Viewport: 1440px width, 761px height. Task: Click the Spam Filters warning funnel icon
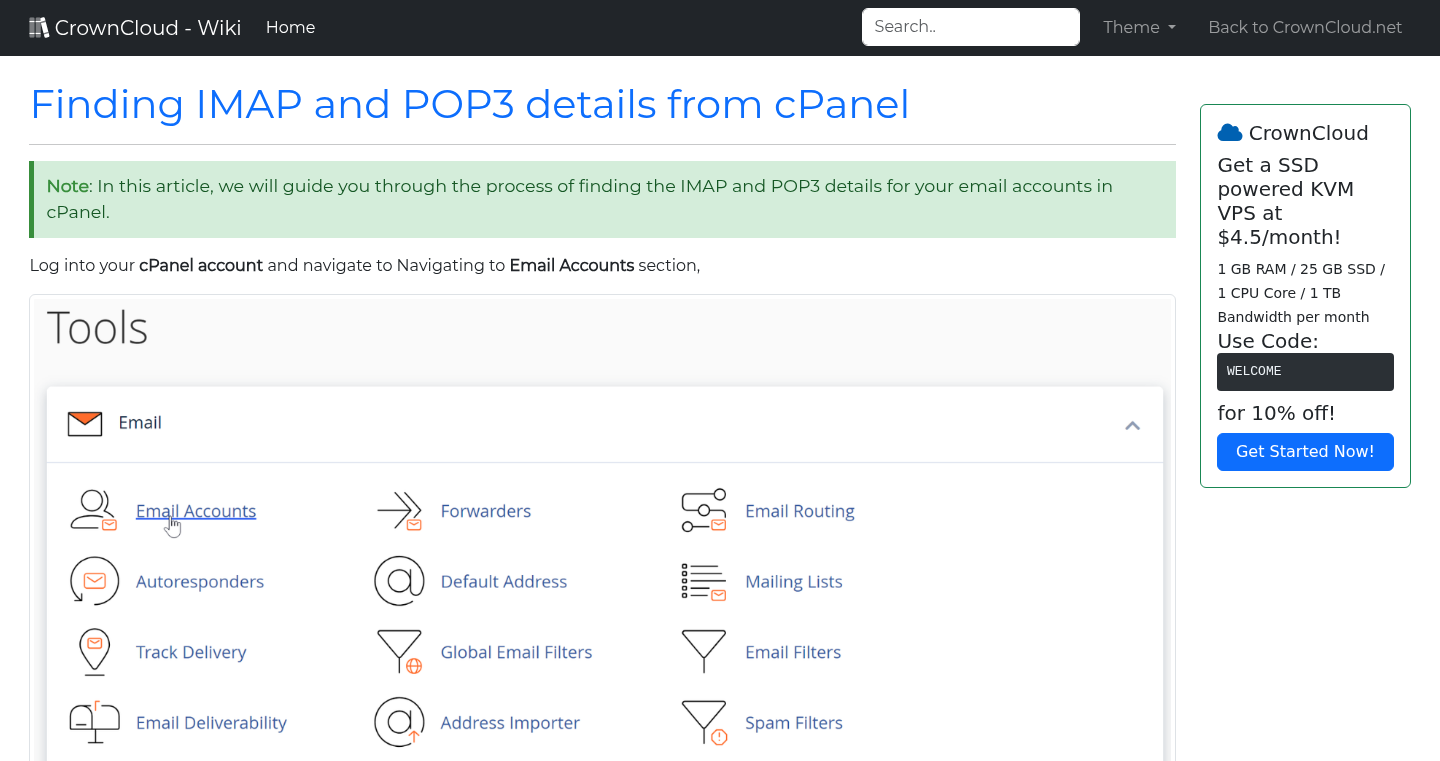point(704,722)
